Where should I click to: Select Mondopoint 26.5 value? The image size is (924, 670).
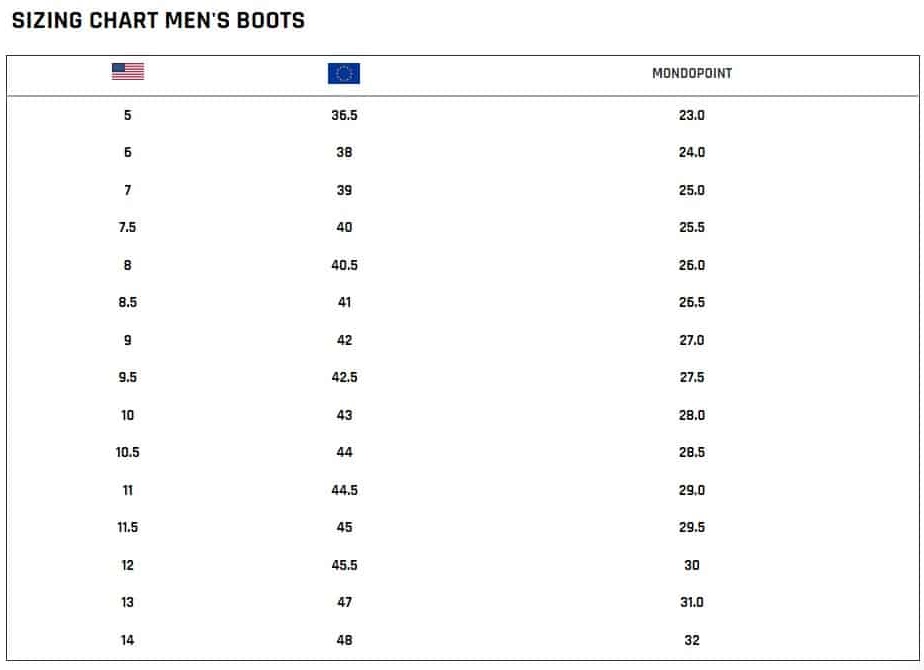pyautogui.click(x=692, y=302)
